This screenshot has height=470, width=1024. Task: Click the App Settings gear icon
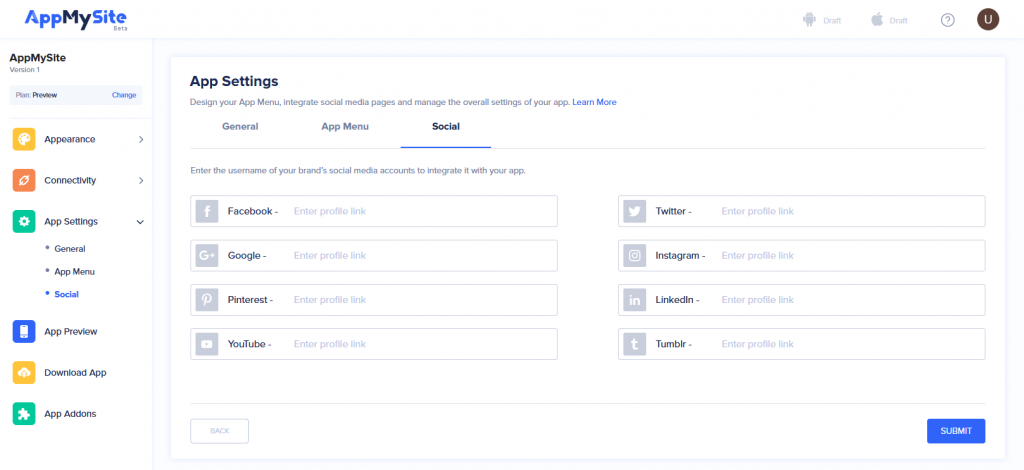tap(24, 221)
